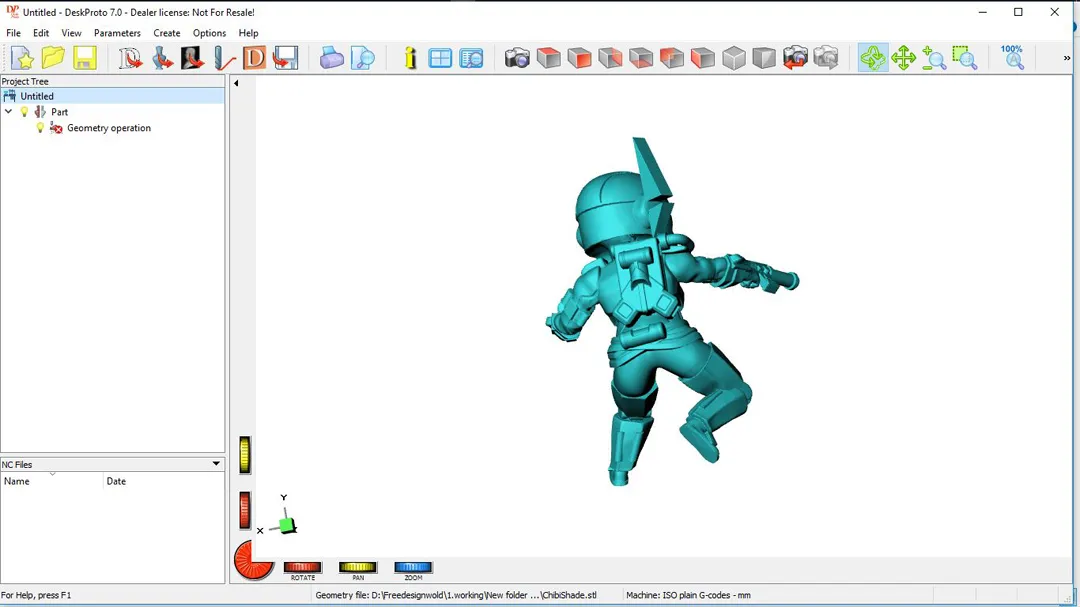Activate the green four-arrow pan tool

click(904, 58)
